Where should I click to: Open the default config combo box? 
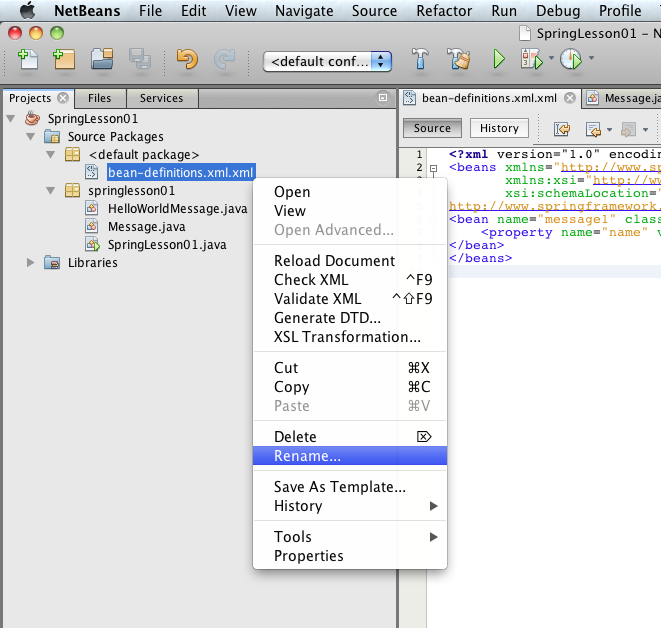(327, 62)
